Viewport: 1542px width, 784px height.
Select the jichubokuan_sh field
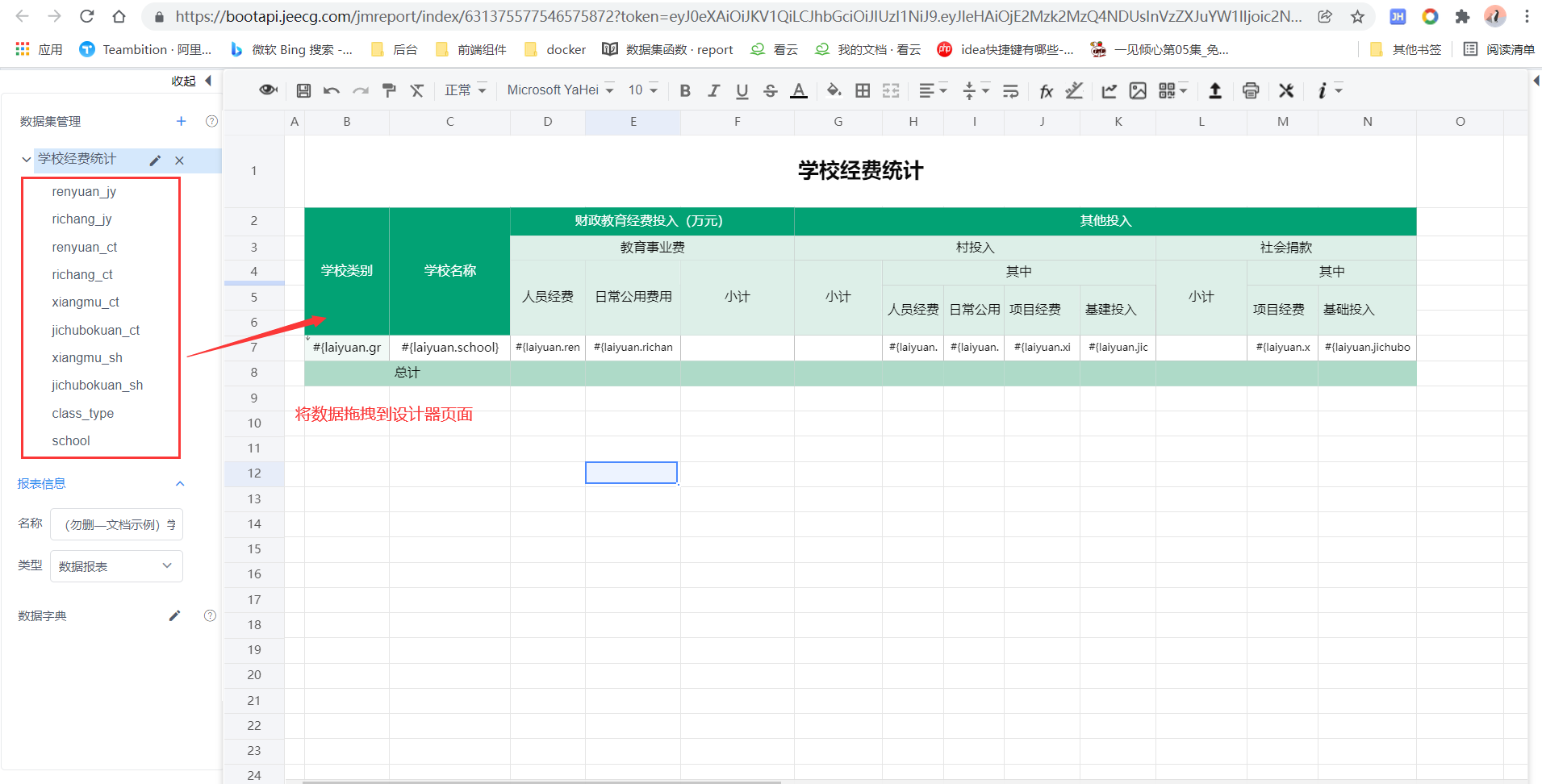click(97, 385)
